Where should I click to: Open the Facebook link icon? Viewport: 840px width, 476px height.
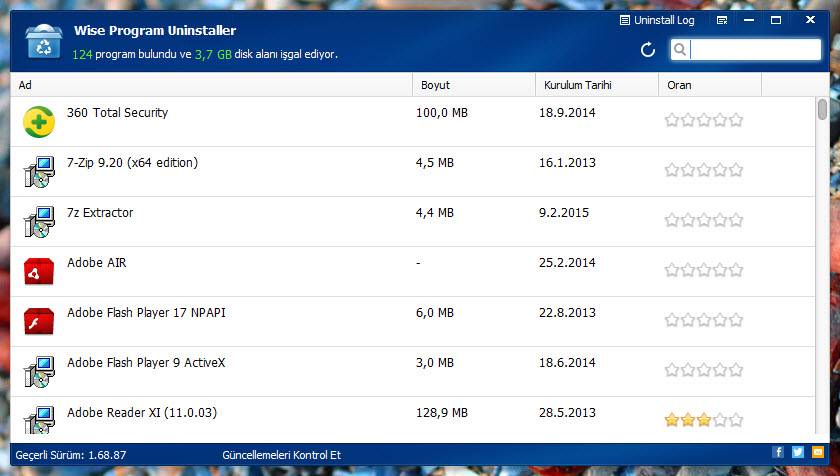(778, 453)
